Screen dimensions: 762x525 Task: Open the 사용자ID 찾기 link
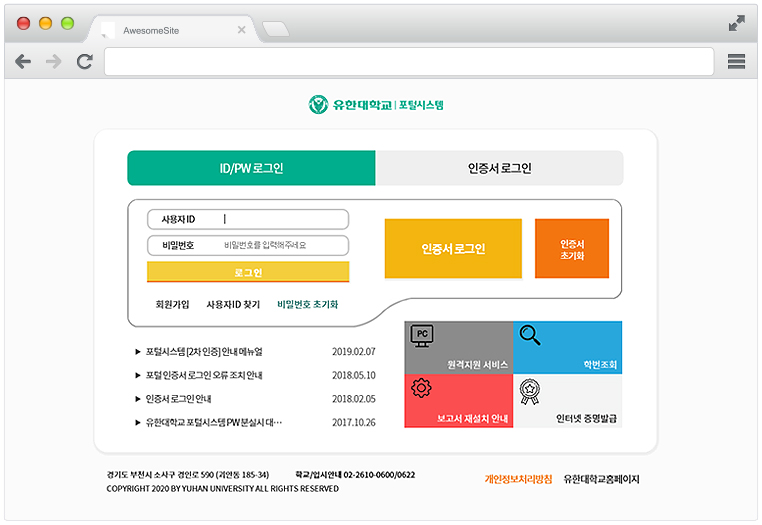(233, 304)
